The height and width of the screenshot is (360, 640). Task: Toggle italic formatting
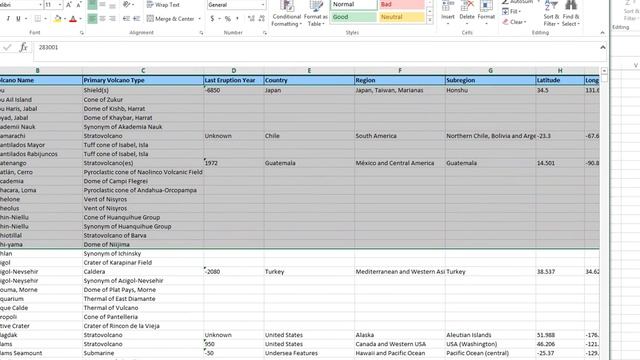(x=8, y=19)
